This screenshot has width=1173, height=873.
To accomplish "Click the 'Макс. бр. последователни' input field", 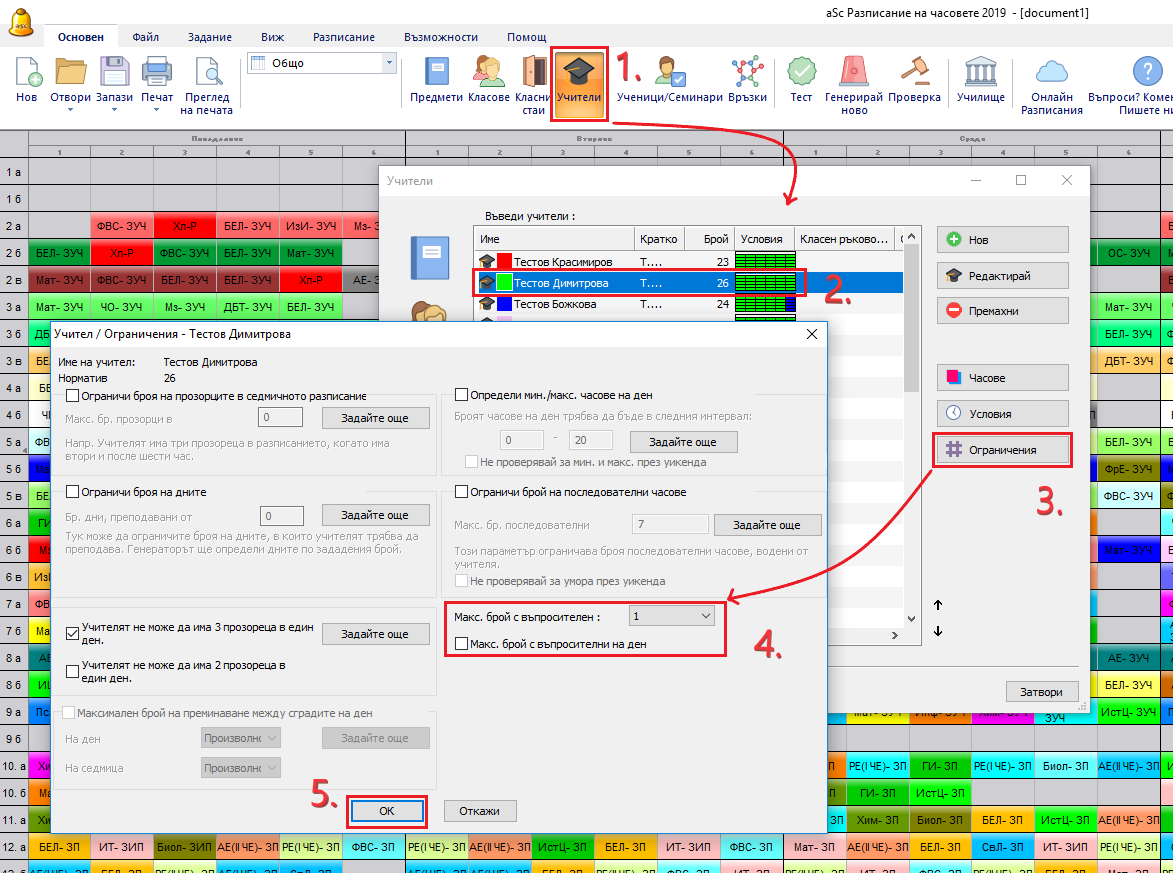I will pyautogui.click(x=669, y=525).
